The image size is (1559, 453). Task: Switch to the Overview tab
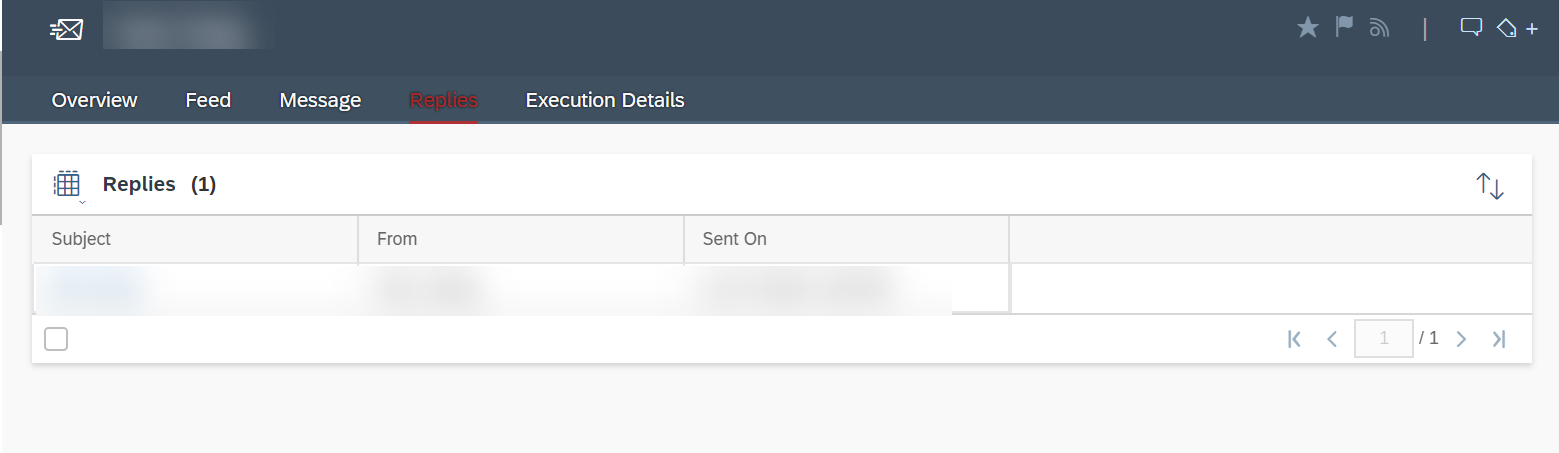click(94, 100)
